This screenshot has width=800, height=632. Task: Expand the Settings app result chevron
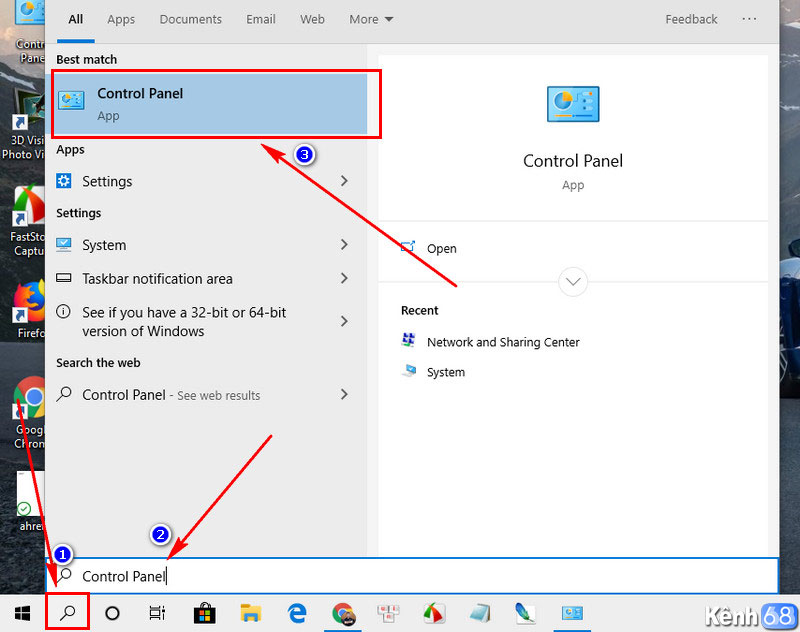point(344,181)
